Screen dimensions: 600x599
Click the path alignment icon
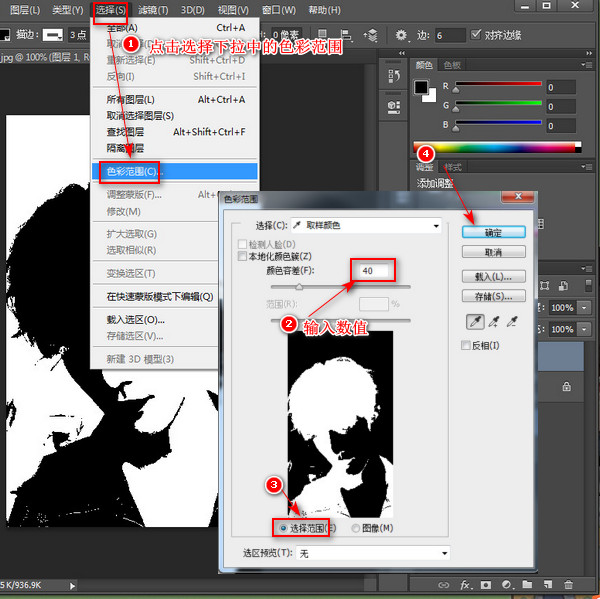click(x=346, y=35)
